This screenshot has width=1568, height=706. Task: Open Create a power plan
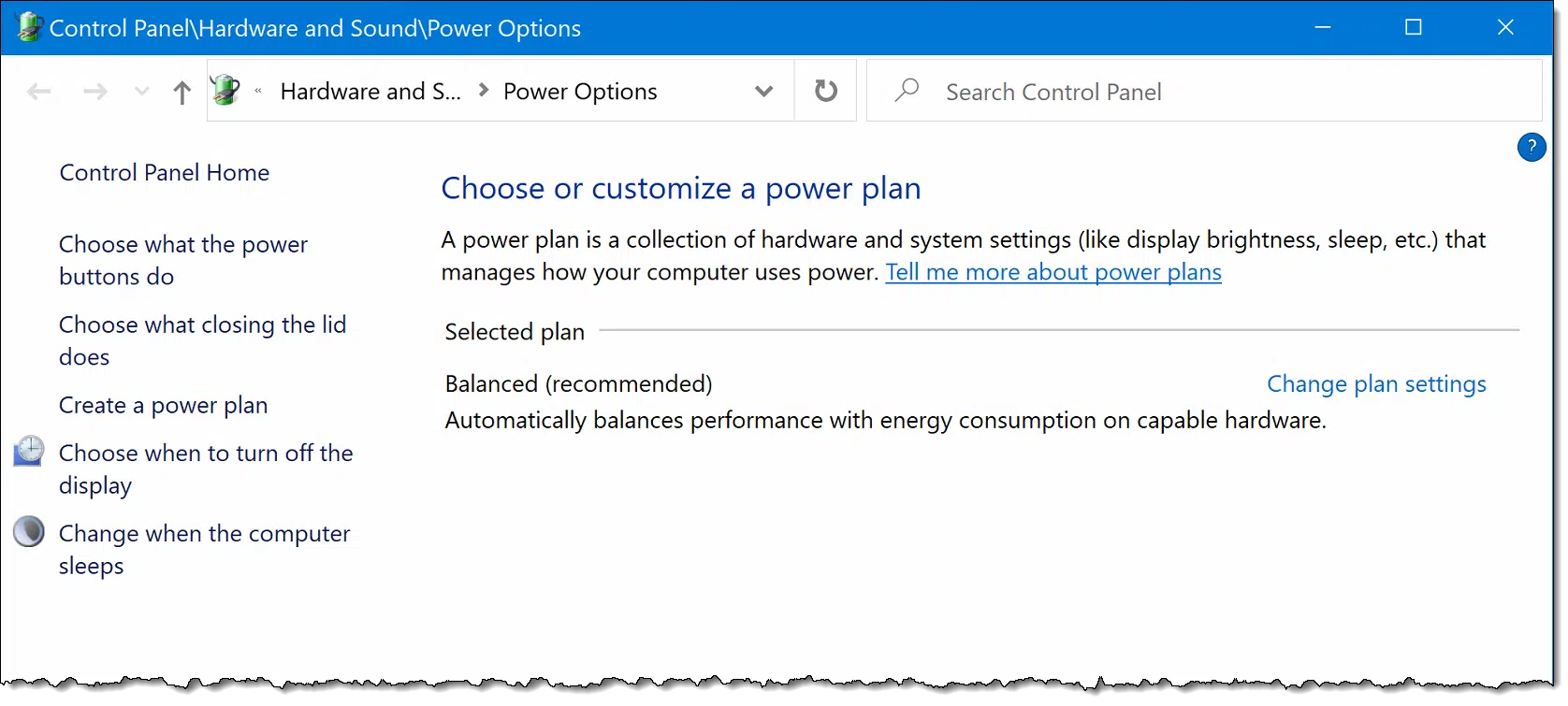164,405
